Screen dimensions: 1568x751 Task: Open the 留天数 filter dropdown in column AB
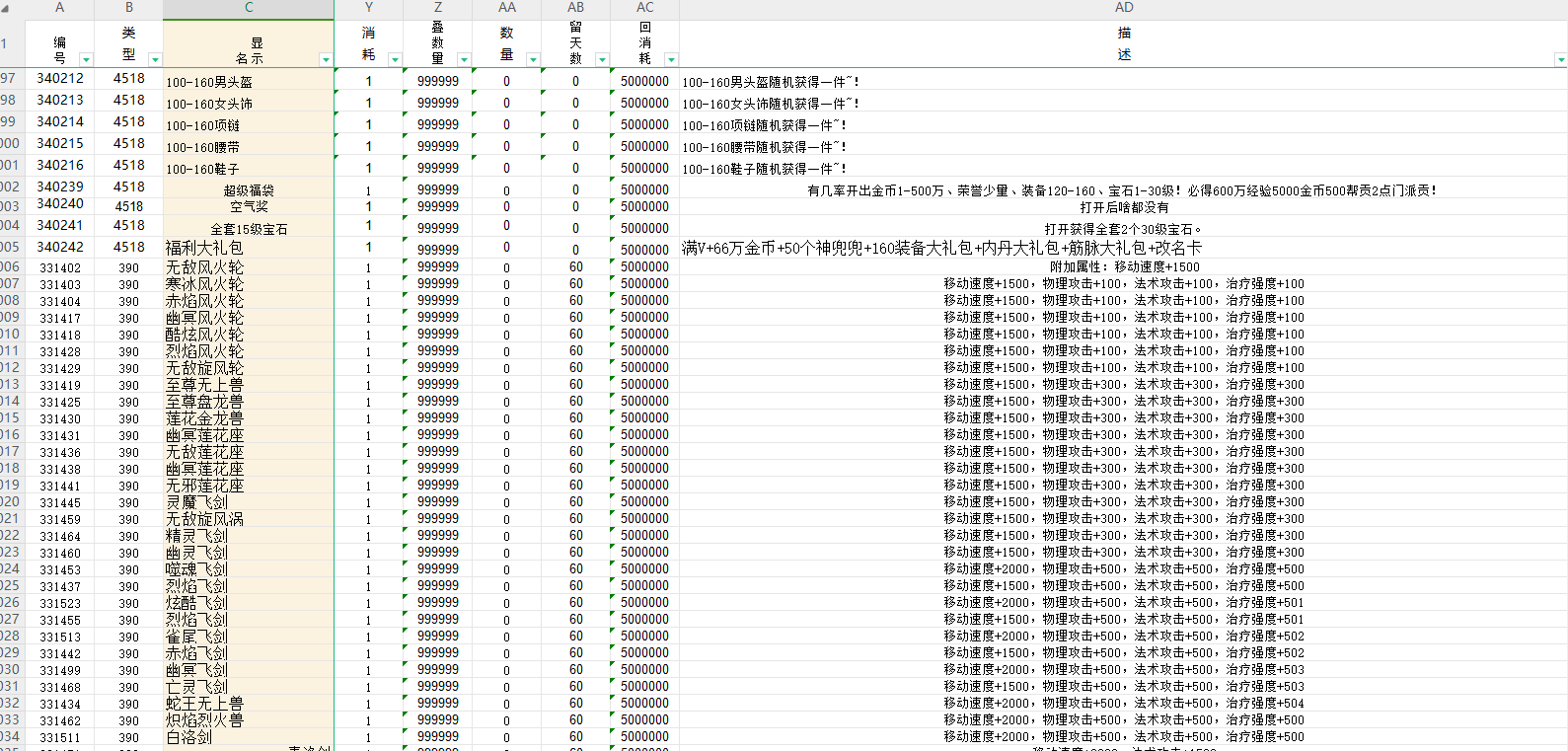coord(602,60)
